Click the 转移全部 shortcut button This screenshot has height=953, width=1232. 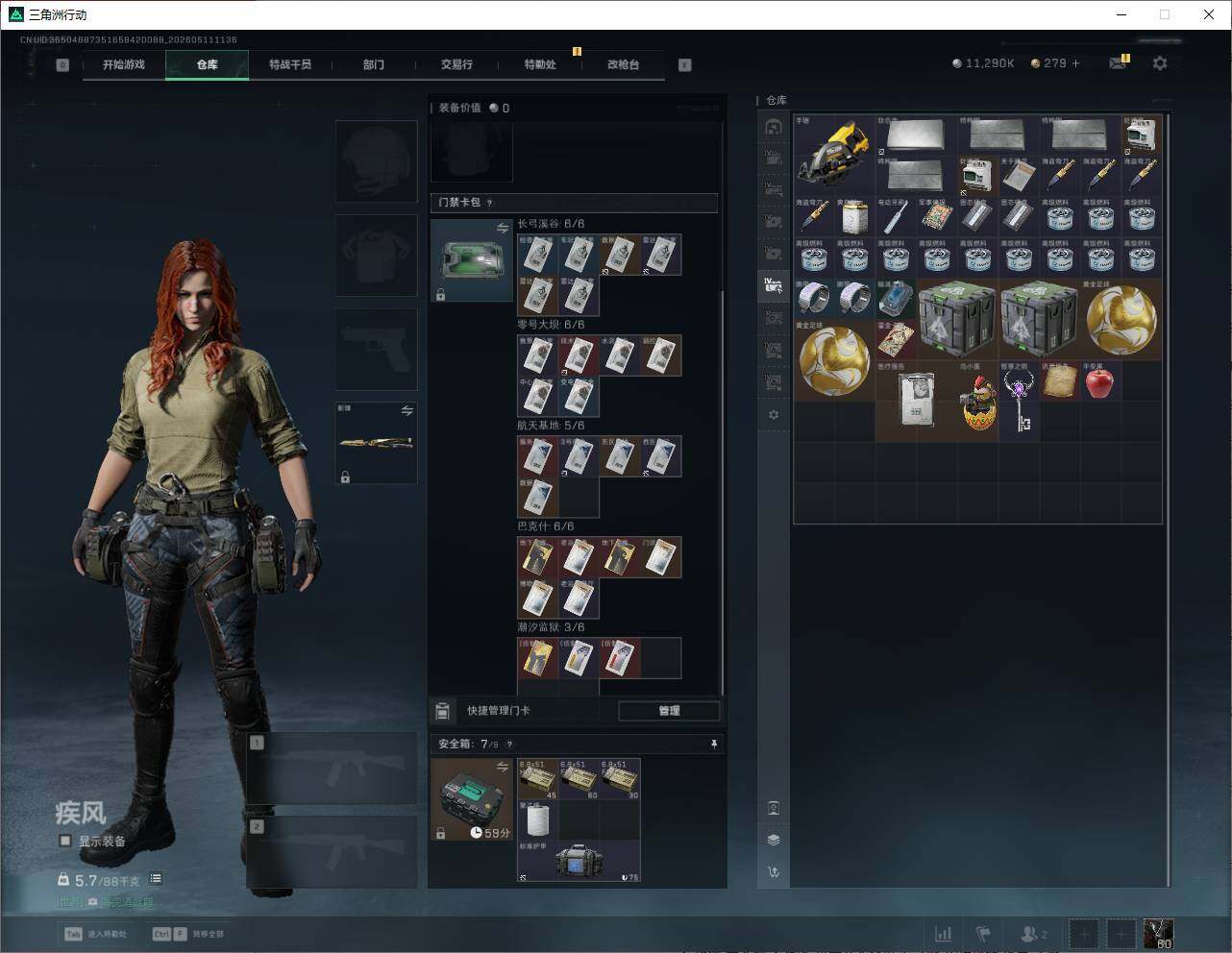pyautogui.click(x=190, y=934)
